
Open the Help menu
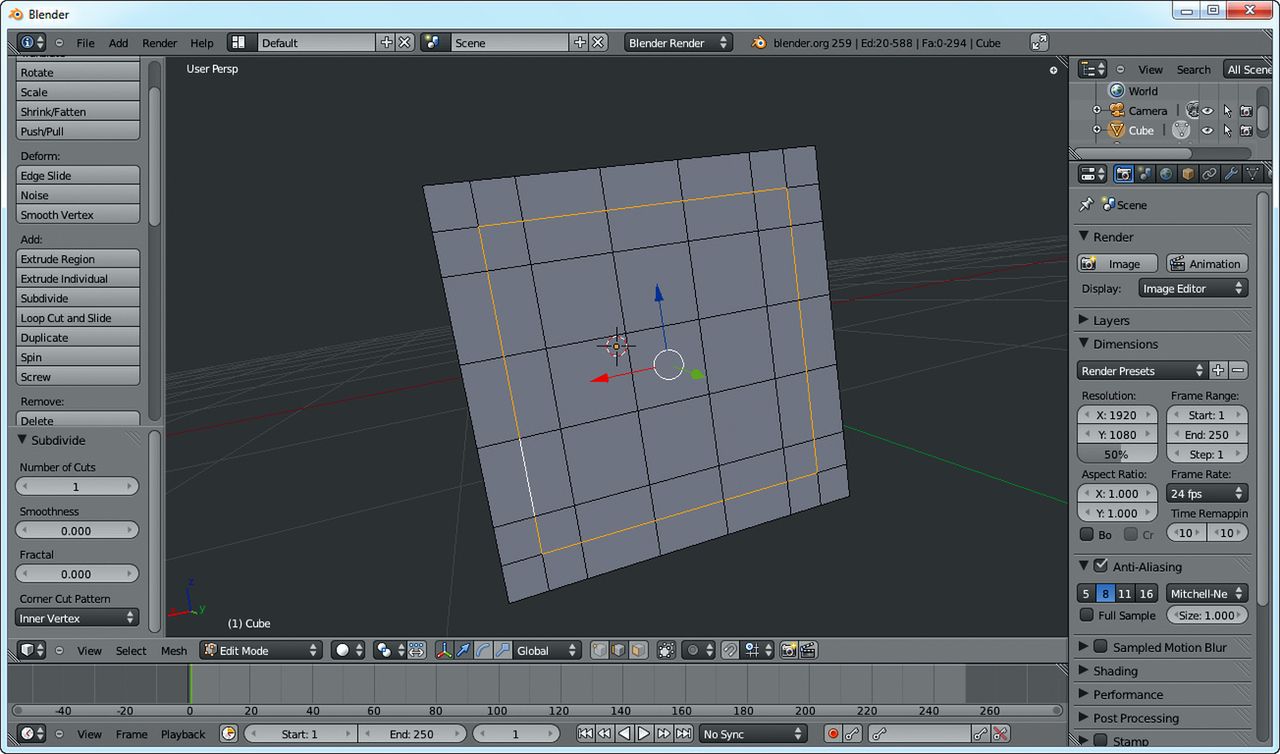tap(202, 43)
